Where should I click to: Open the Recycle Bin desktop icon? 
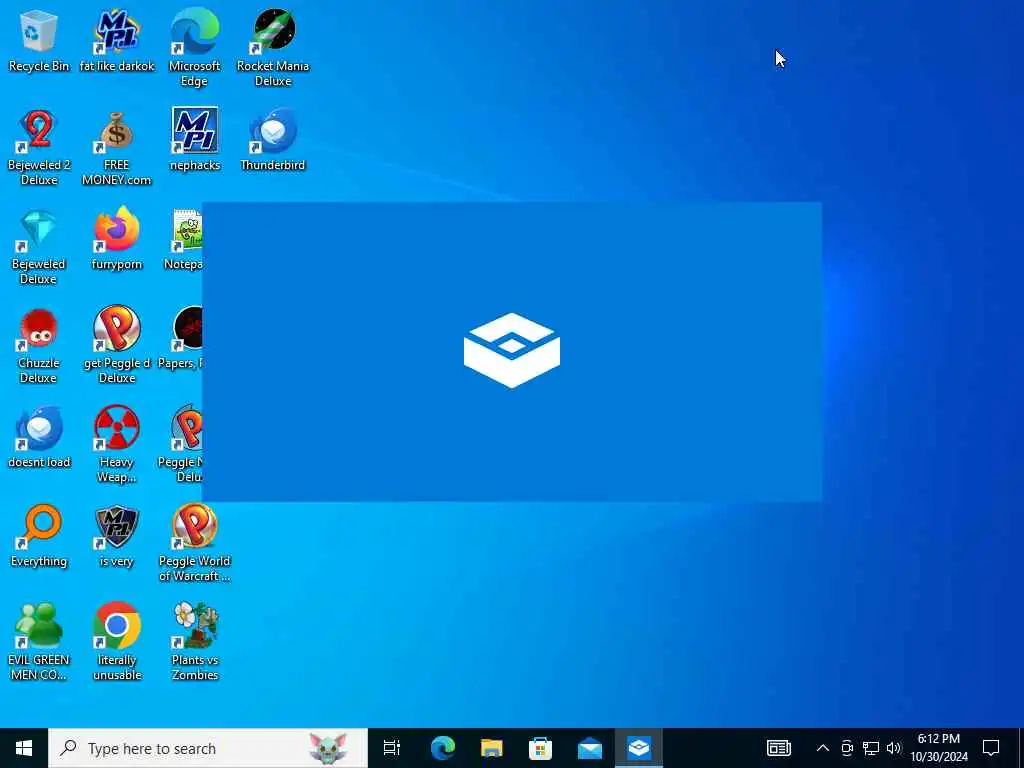(x=39, y=40)
